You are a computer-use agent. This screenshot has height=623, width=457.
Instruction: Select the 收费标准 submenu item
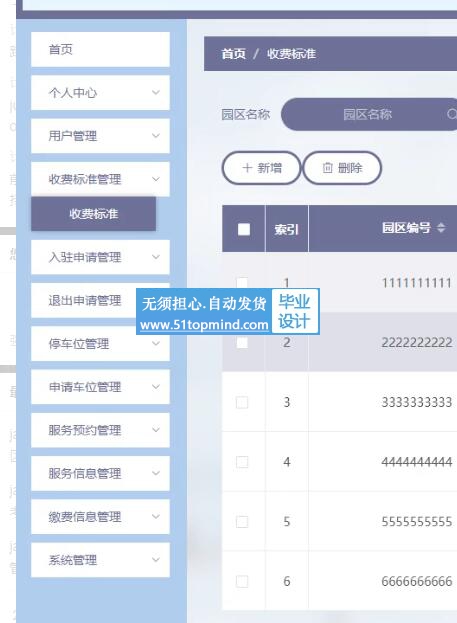(93, 214)
